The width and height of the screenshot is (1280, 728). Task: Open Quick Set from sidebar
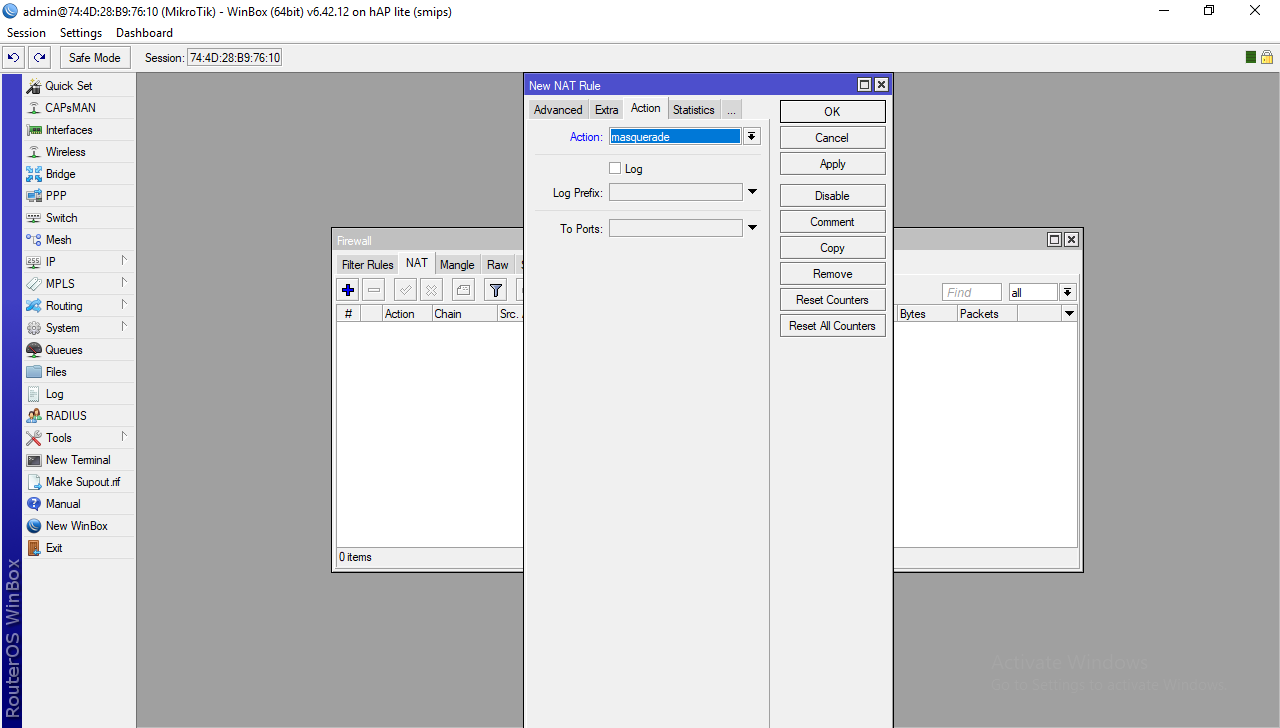(79, 86)
